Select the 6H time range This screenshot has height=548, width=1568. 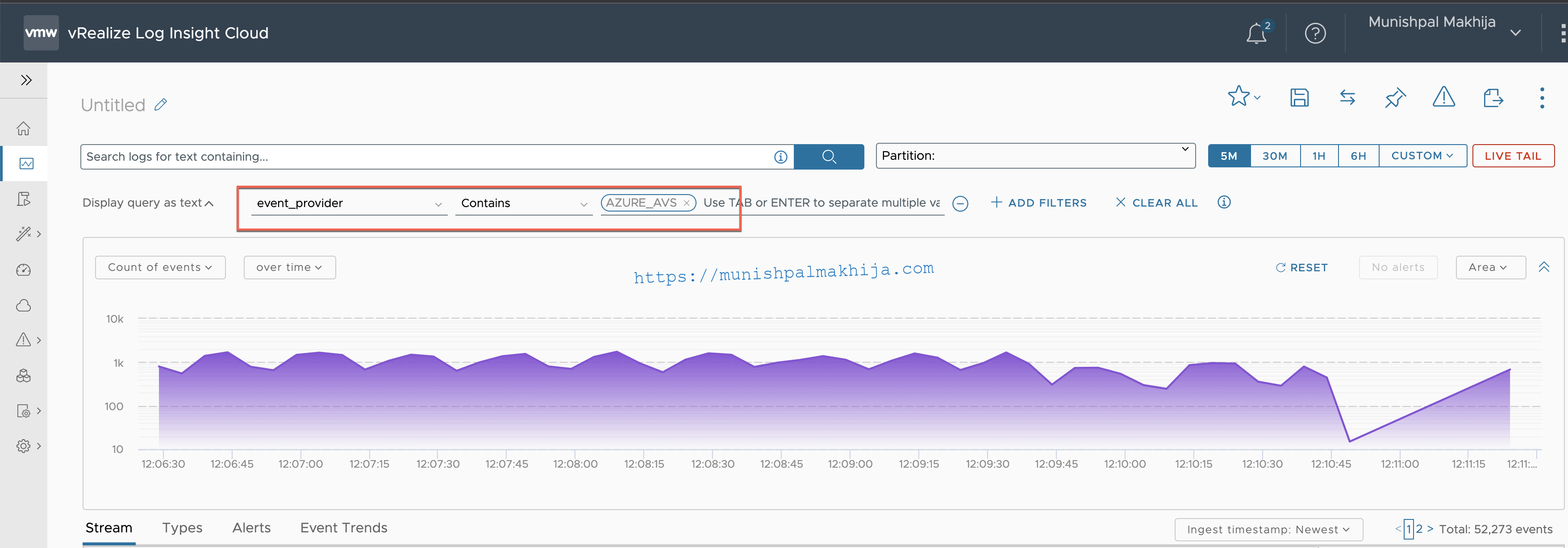point(1358,156)
